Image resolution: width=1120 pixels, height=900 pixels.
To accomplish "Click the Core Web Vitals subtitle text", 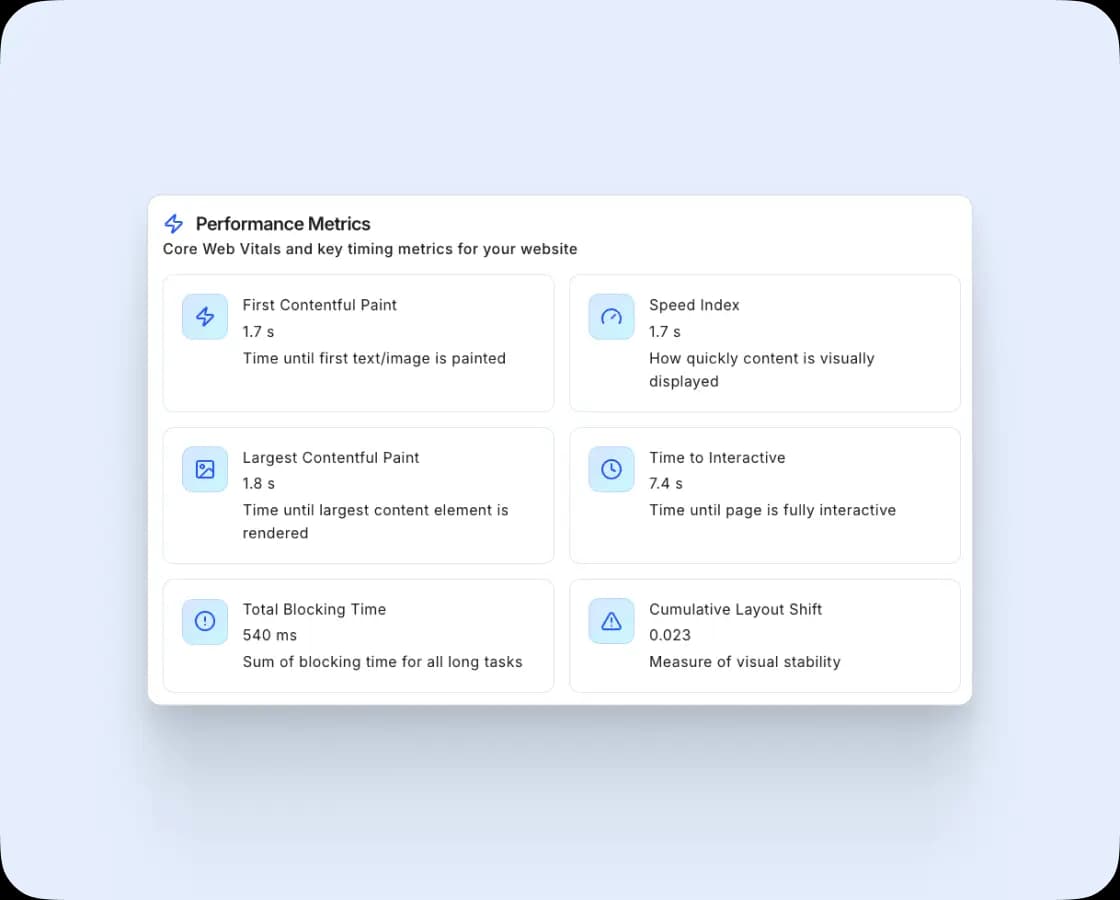I will click(x=370, y=249).
